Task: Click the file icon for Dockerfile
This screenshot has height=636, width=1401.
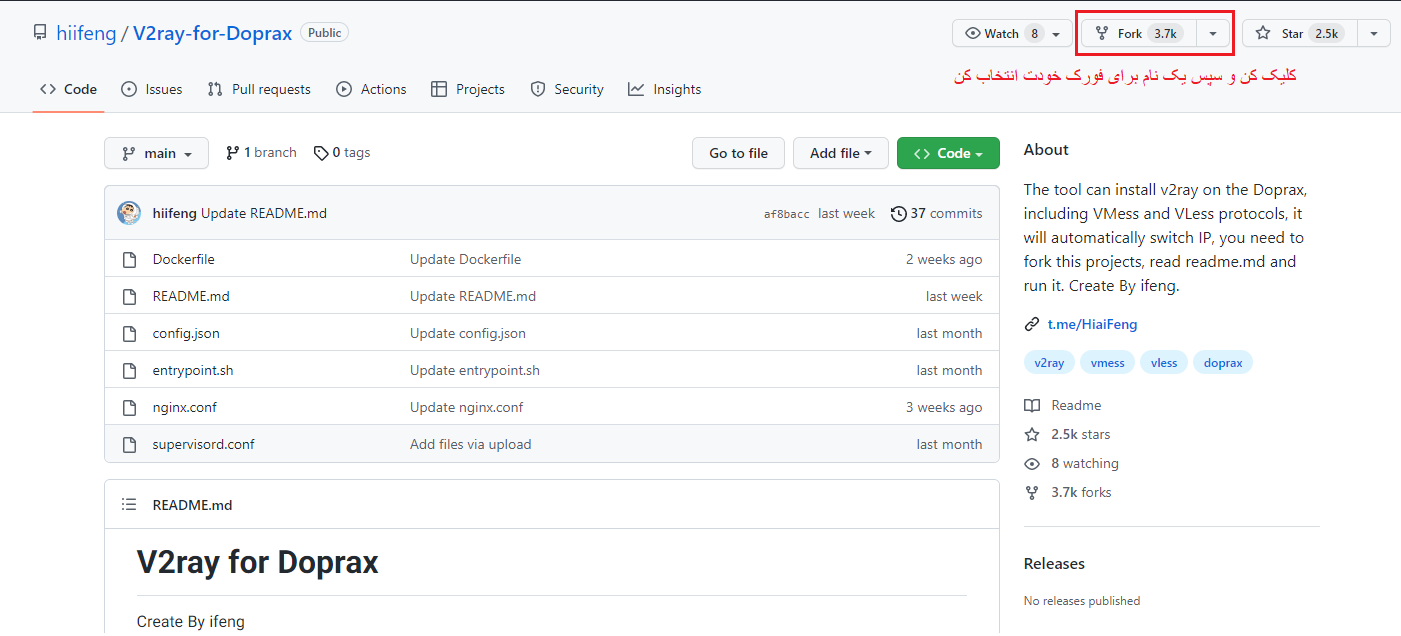Action: pos(129,259)
